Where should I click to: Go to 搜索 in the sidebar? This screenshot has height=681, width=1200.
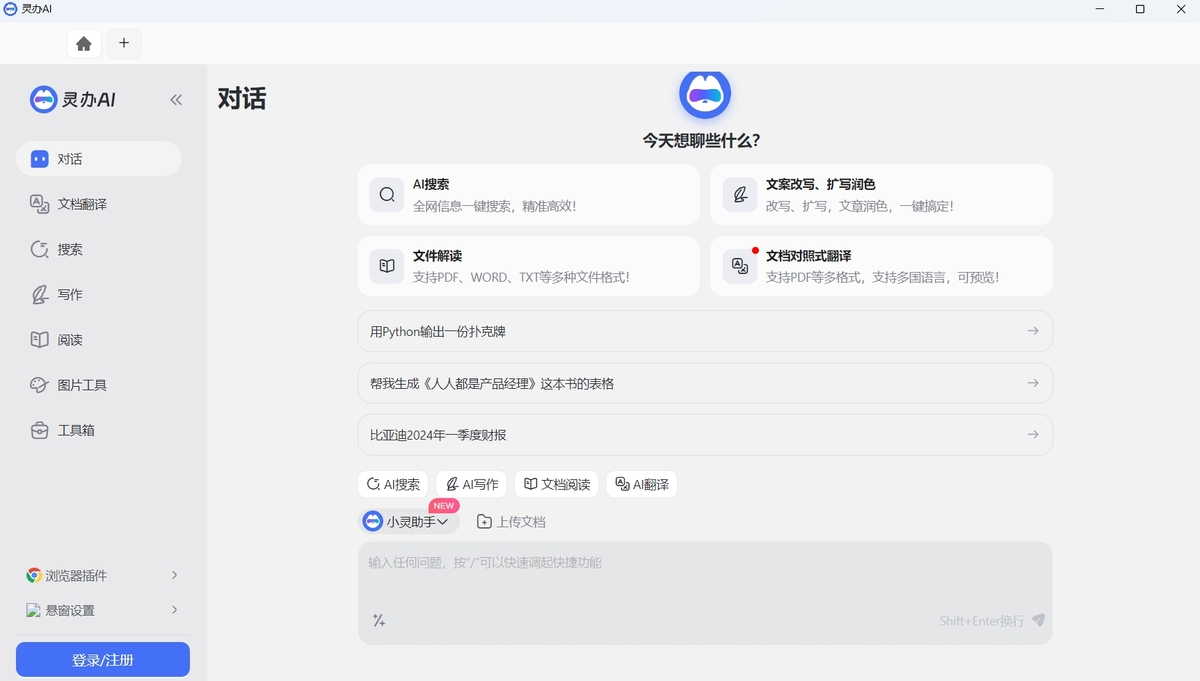pos(98,249)
